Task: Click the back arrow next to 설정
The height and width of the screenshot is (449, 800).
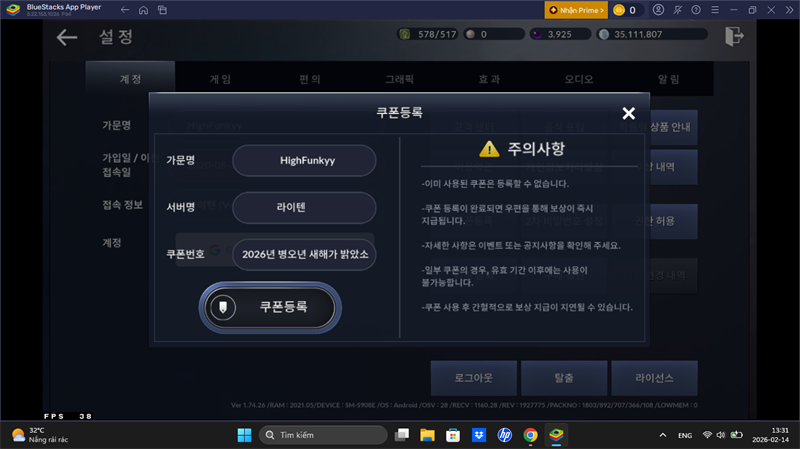Action: coord(67,38)
